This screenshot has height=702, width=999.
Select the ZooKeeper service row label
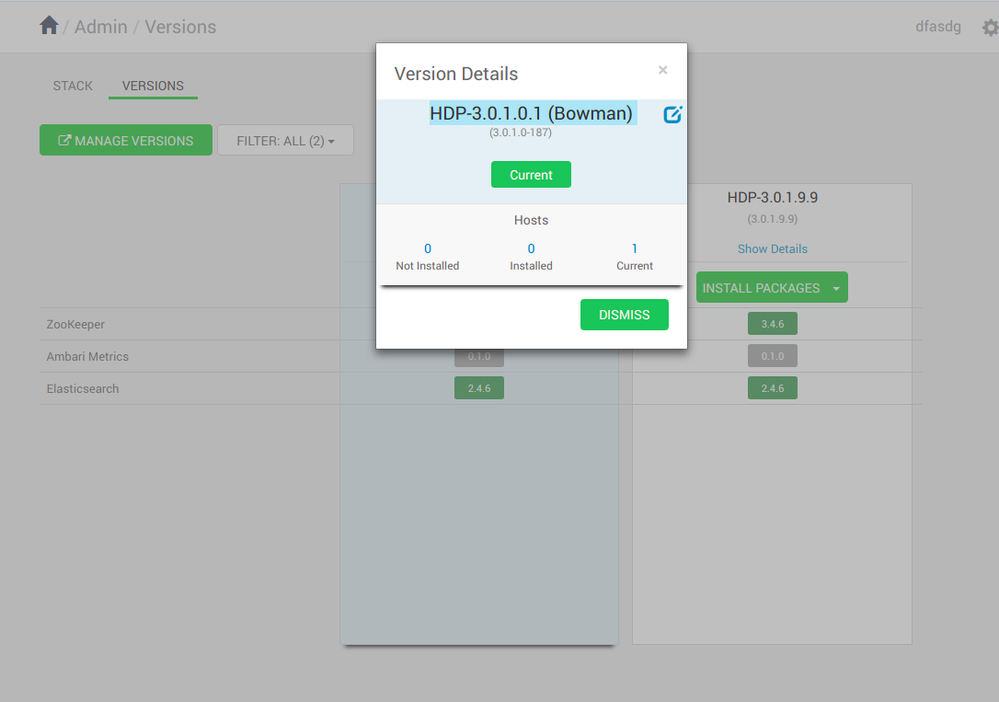(x=75, y=324)
